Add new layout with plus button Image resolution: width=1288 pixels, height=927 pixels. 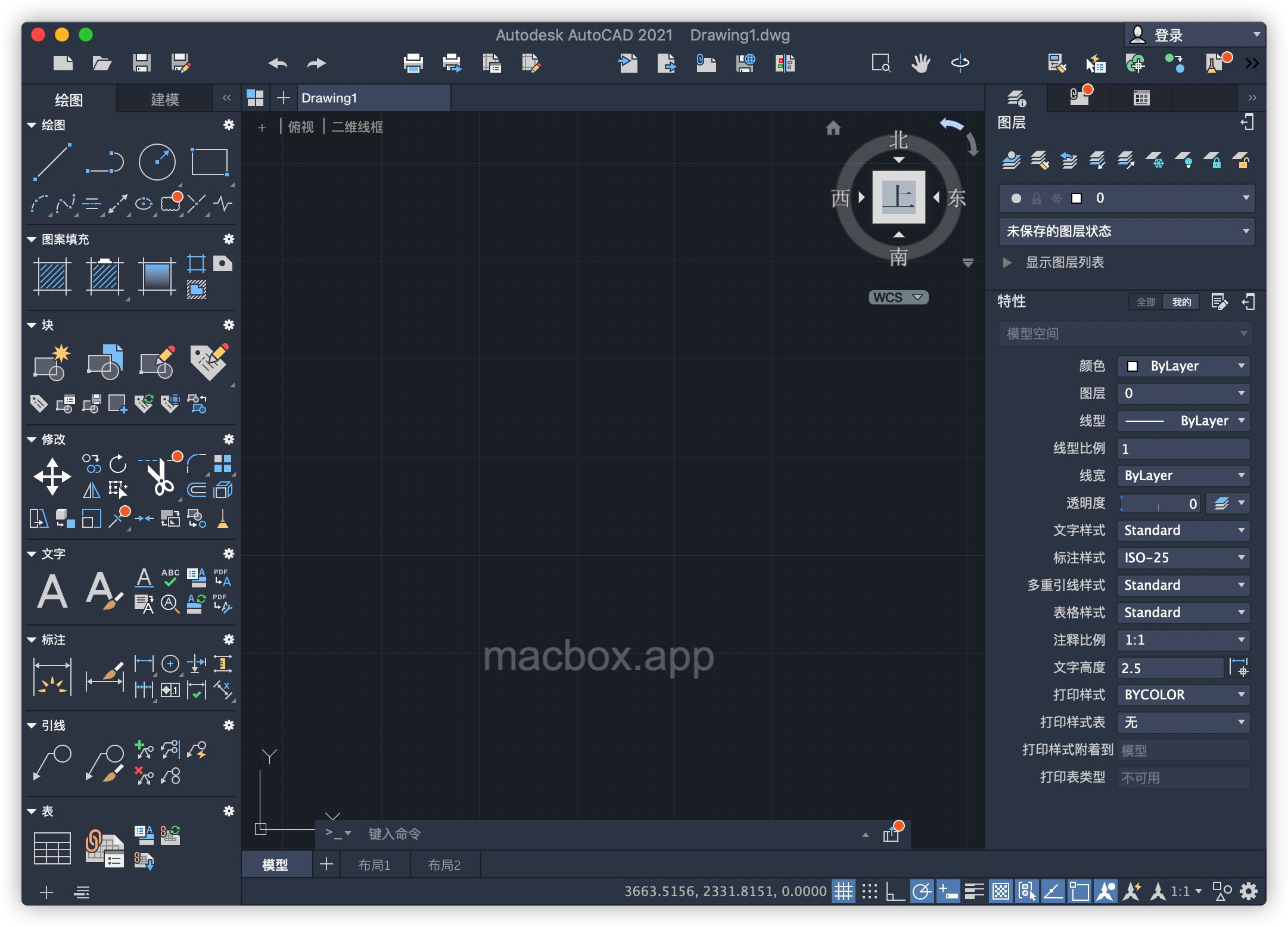point(326,864)
